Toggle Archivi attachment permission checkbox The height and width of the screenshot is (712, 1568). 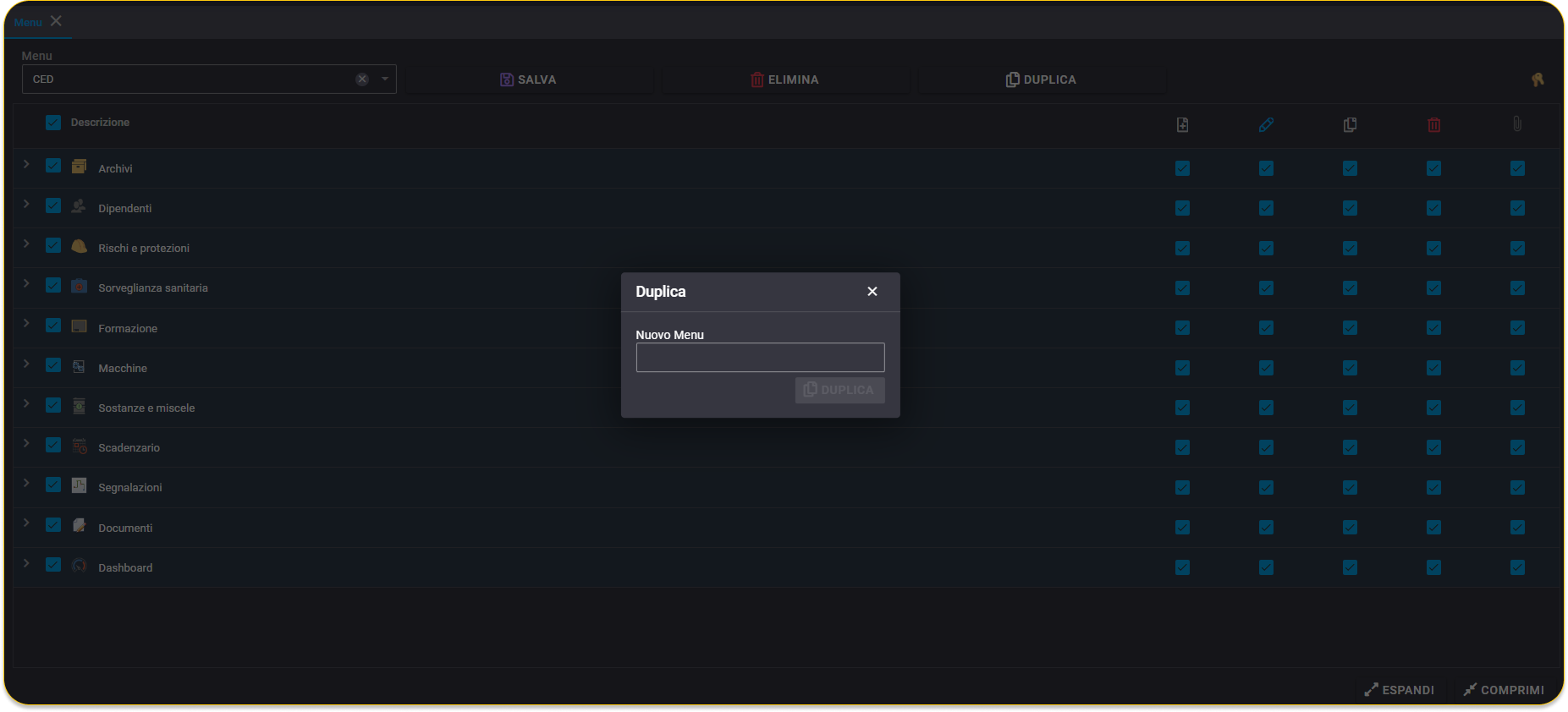click(1517, 168)
